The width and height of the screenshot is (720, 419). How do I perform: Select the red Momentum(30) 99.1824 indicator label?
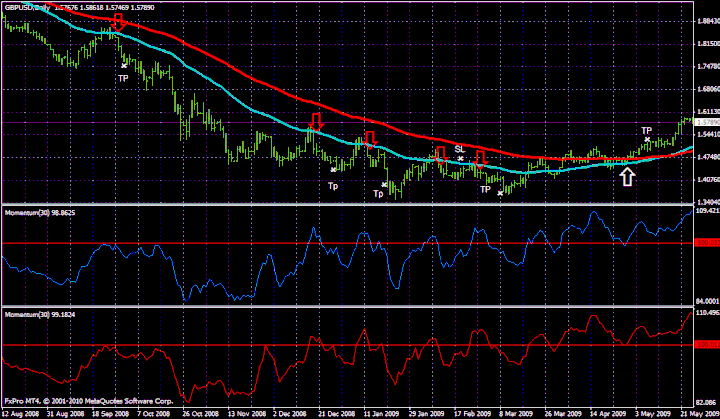click(x=39, y=315)
